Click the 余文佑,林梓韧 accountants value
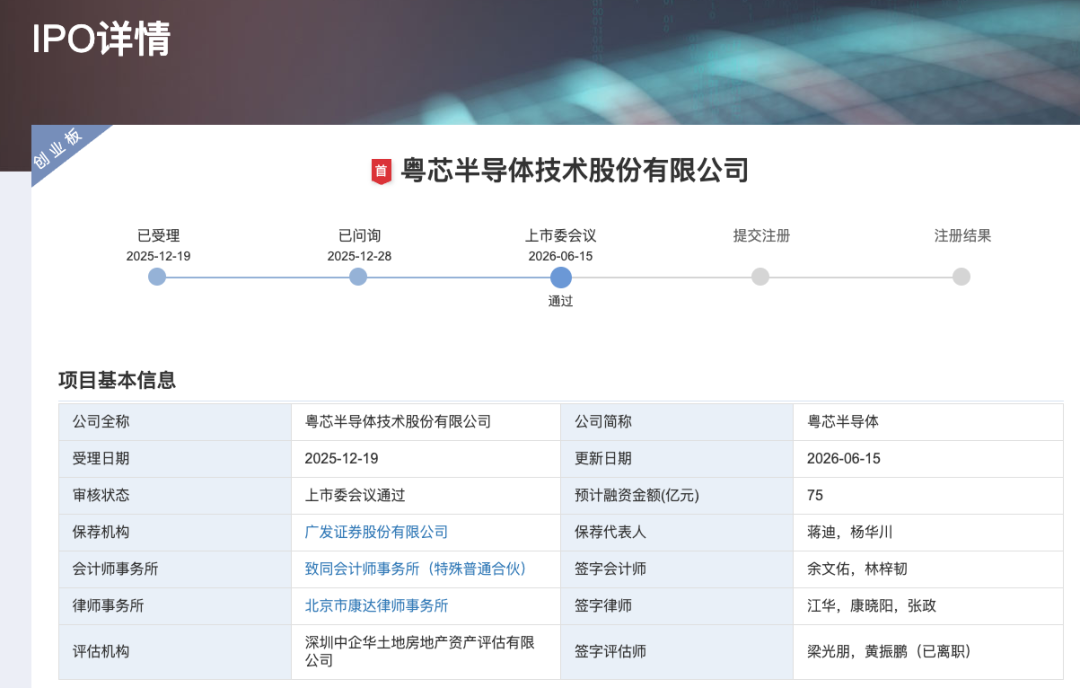Image resolution: width=1080 pixels, height=688 pixels. [858, 569]
